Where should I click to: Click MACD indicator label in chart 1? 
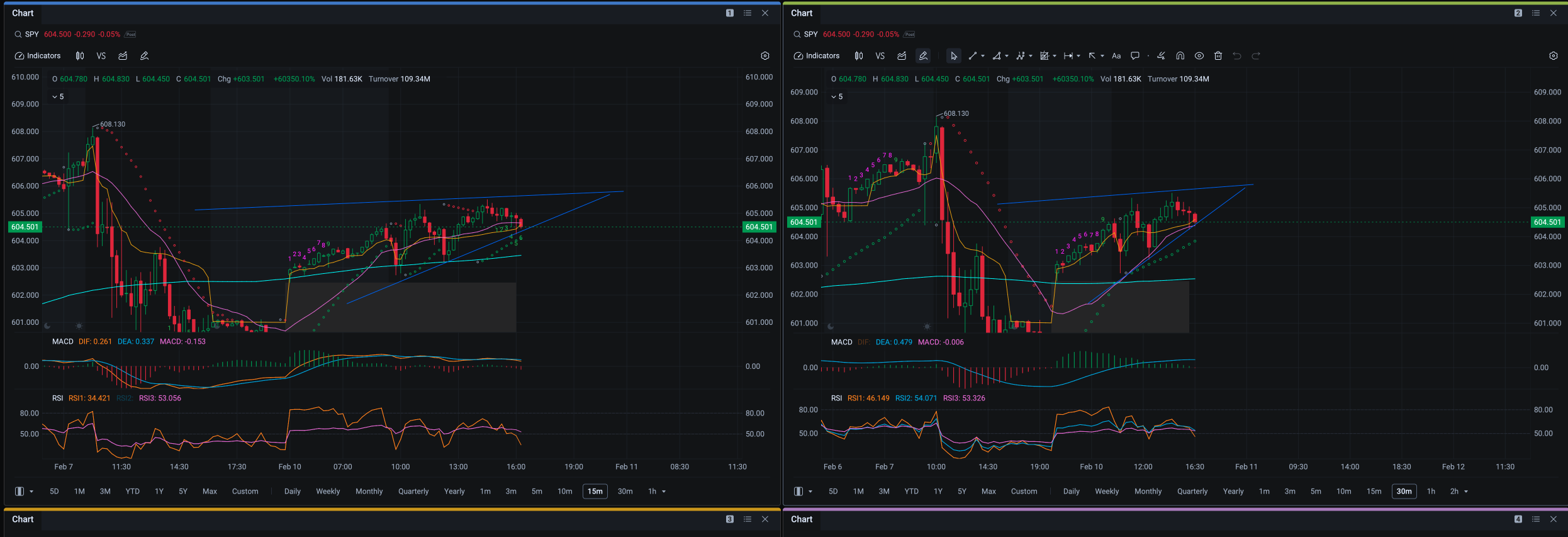63,342
